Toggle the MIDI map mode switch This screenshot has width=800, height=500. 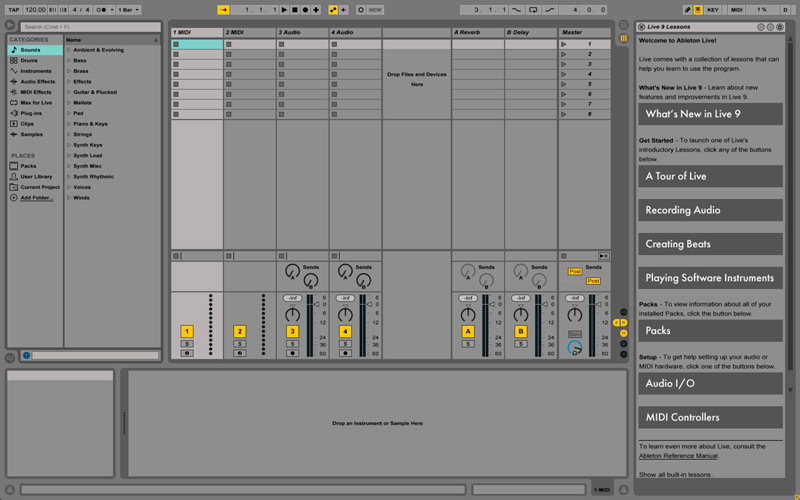(736, 10)
